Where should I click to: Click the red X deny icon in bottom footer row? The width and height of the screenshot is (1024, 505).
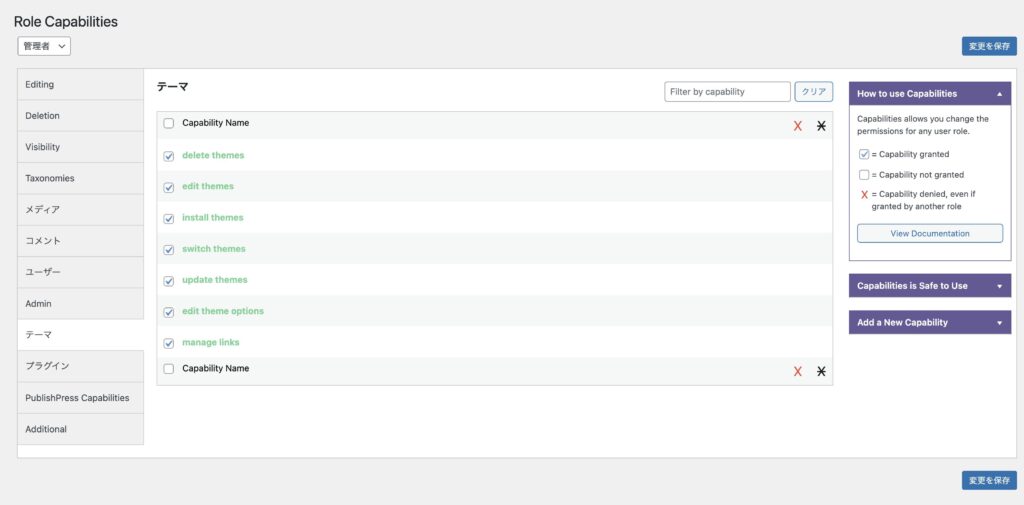[x=797, y=372]
